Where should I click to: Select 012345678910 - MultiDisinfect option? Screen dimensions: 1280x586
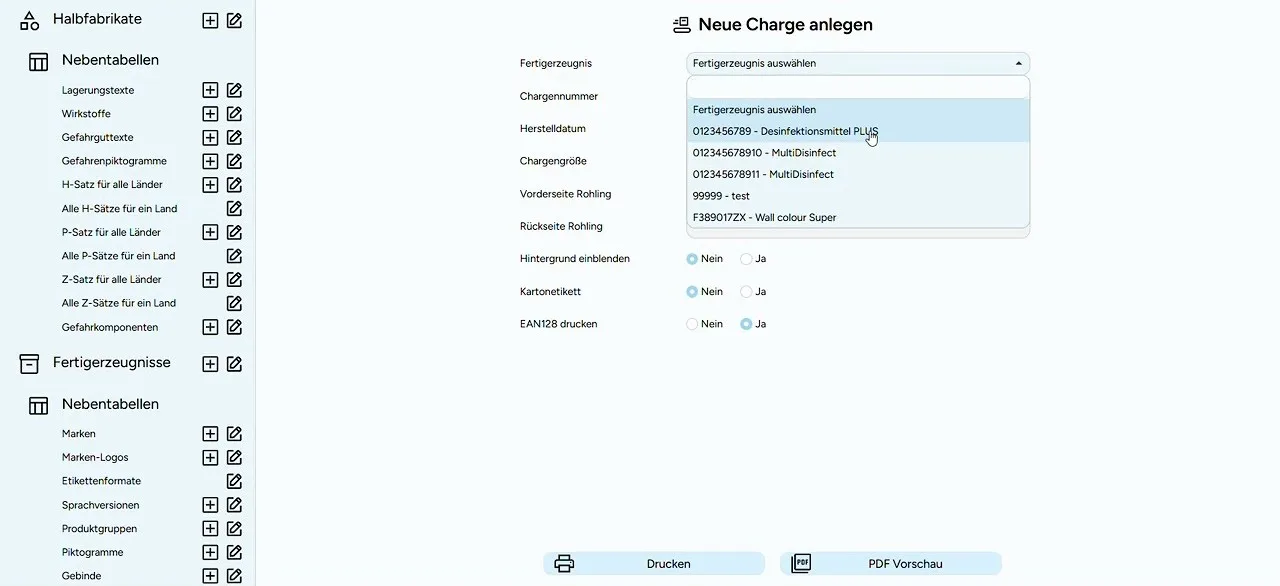(x=858, y=153)
